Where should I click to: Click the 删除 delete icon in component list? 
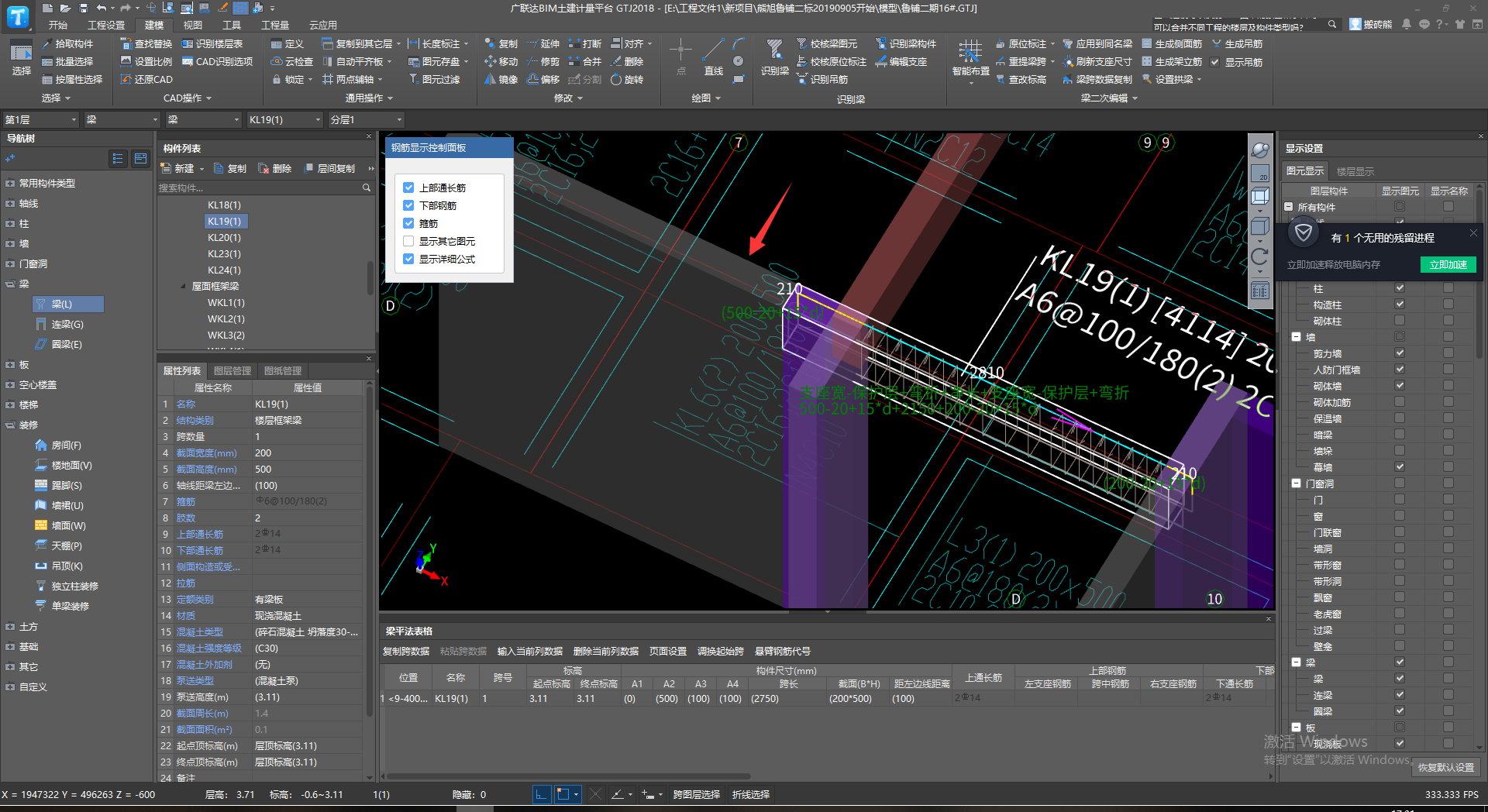click(x=275, y=169)
